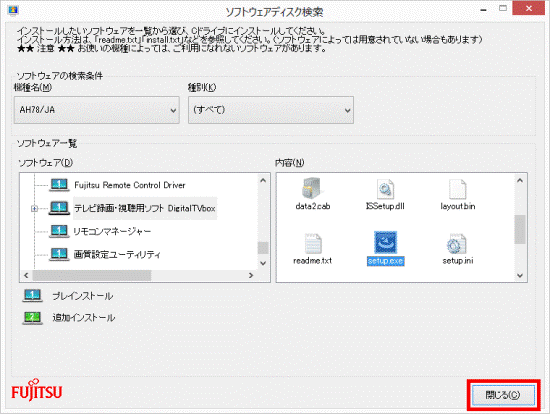
Task: Click the data2.cab file icon
Action: (311, 188)
